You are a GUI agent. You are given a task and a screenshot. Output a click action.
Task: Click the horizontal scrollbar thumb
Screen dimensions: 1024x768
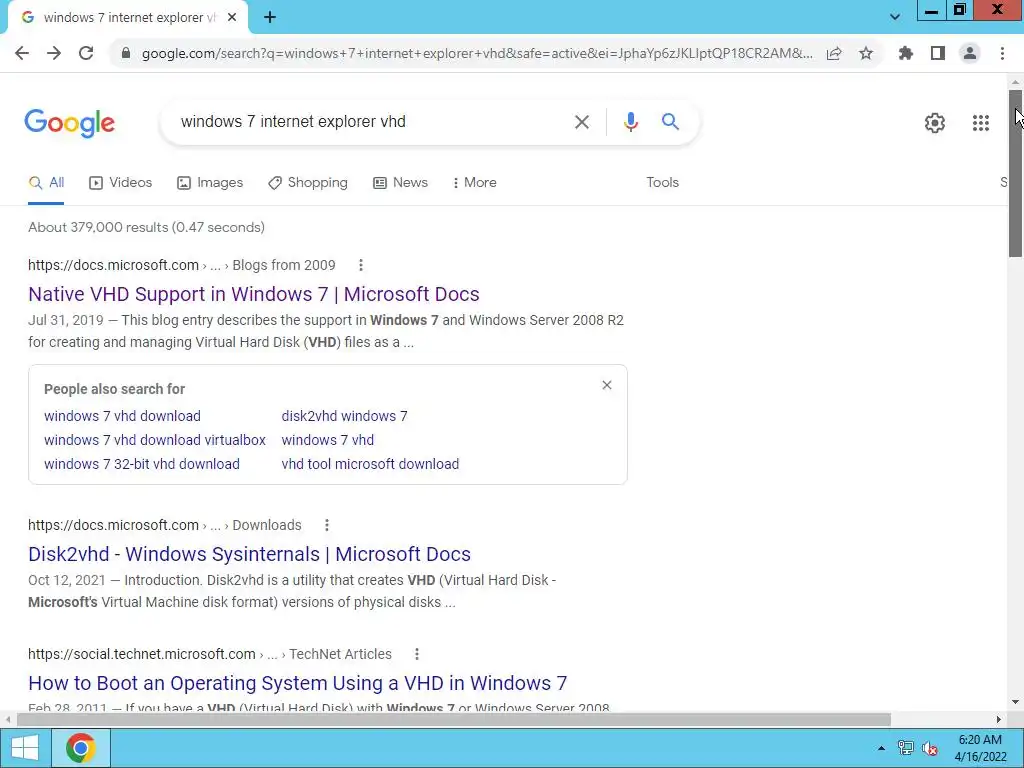point(454,720)
